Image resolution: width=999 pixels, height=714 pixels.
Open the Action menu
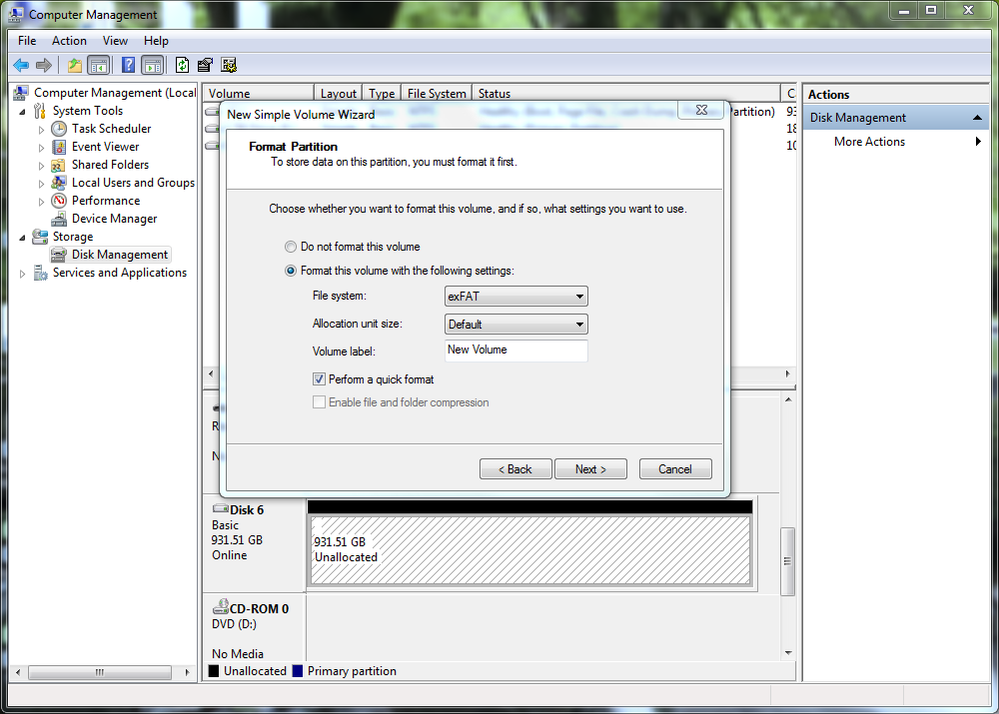click(x=69, y=41)
